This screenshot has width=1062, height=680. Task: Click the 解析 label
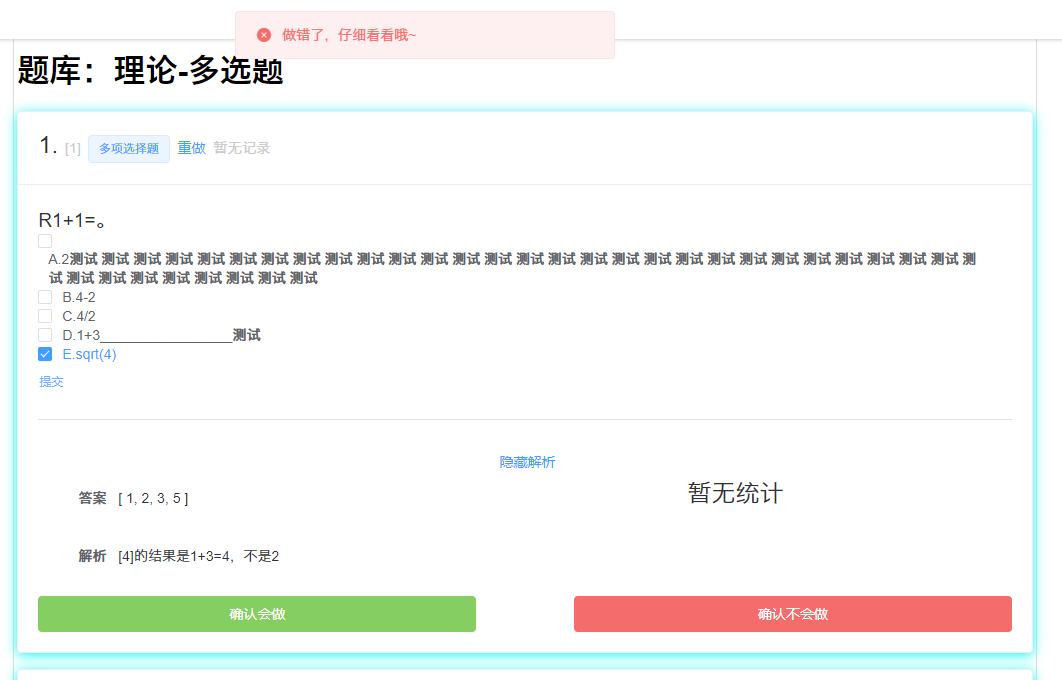[x=92, y=556]
